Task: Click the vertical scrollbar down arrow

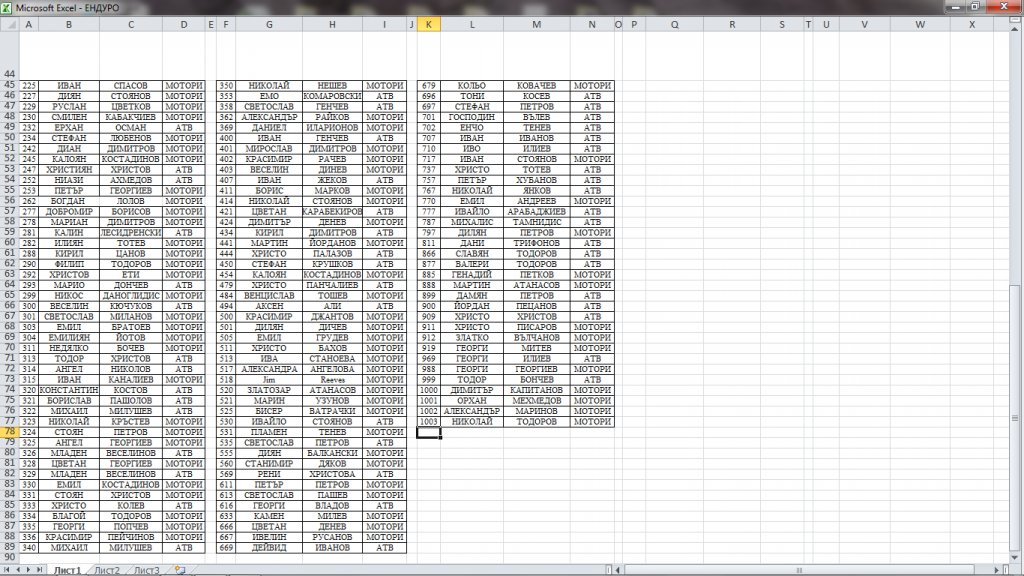Action: coord(1015,557)
